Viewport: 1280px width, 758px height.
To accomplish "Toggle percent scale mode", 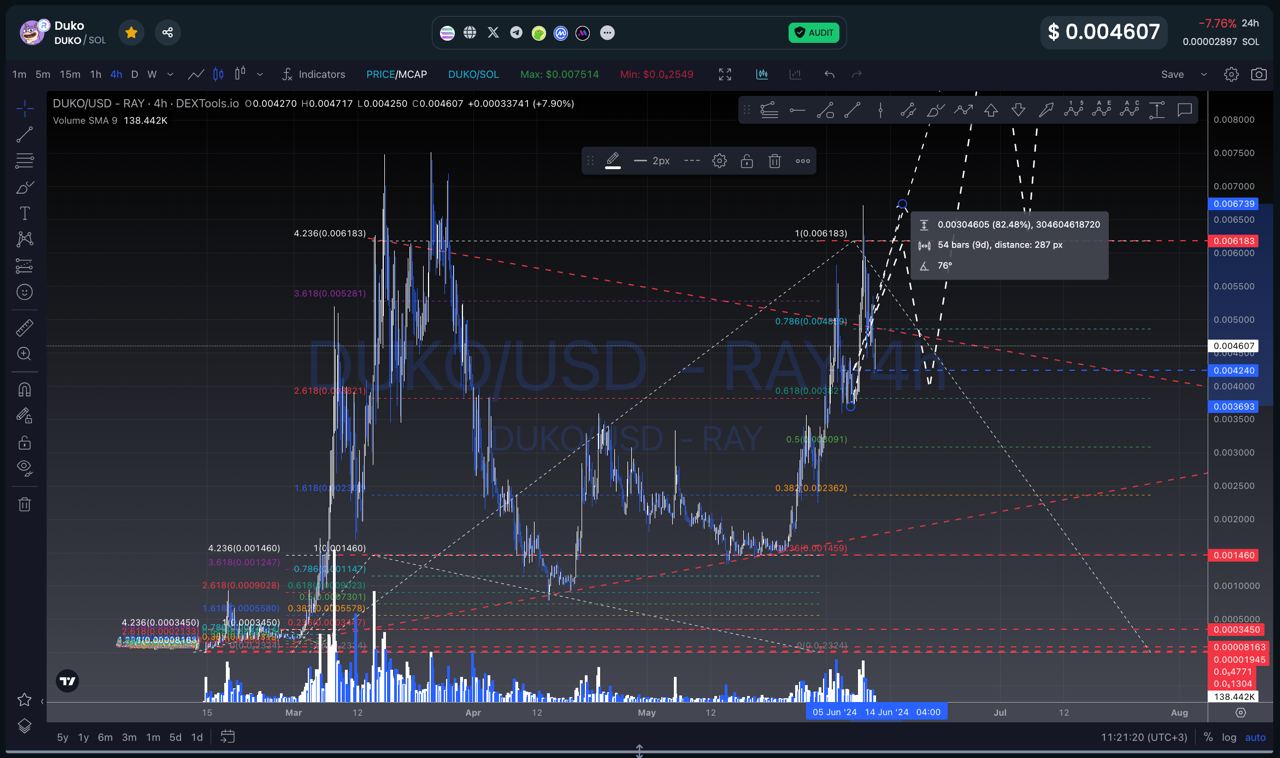I will pos(1208,737).
